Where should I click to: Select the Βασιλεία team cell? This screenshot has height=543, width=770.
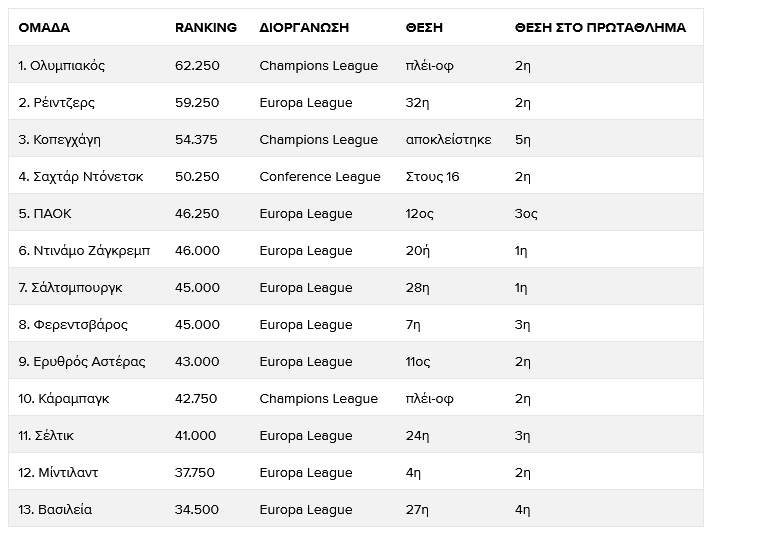point(55,510)
